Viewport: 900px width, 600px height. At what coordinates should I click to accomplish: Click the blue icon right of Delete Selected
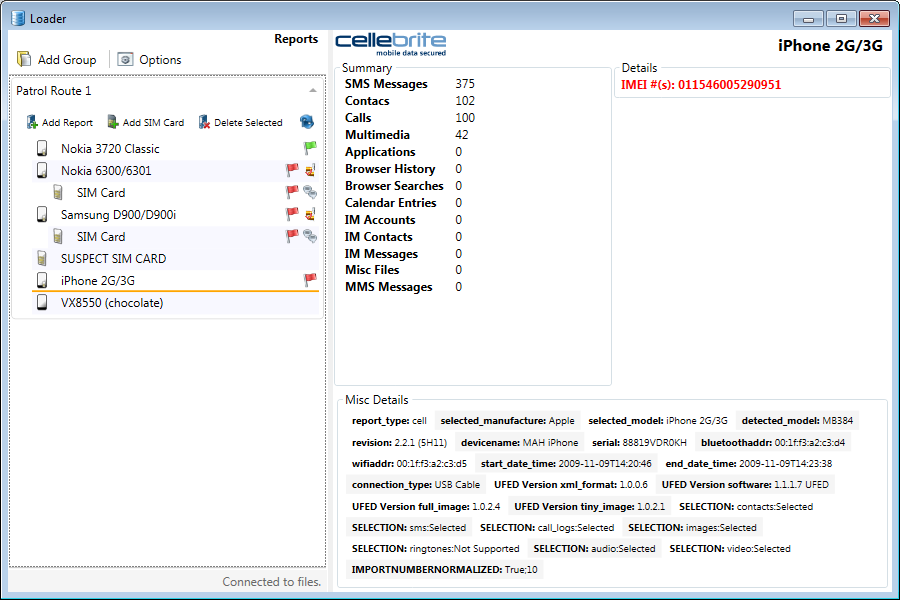pyautogui.click(x=307, y=122)
